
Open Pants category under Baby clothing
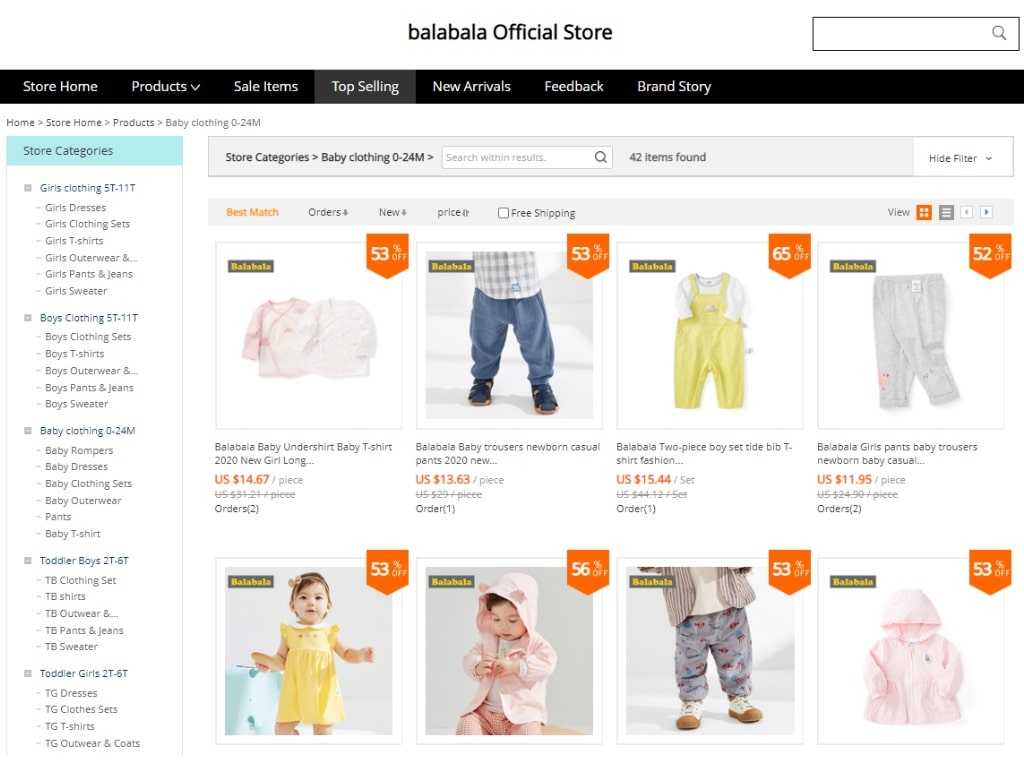pyautogui.click(x=58, y=517)
